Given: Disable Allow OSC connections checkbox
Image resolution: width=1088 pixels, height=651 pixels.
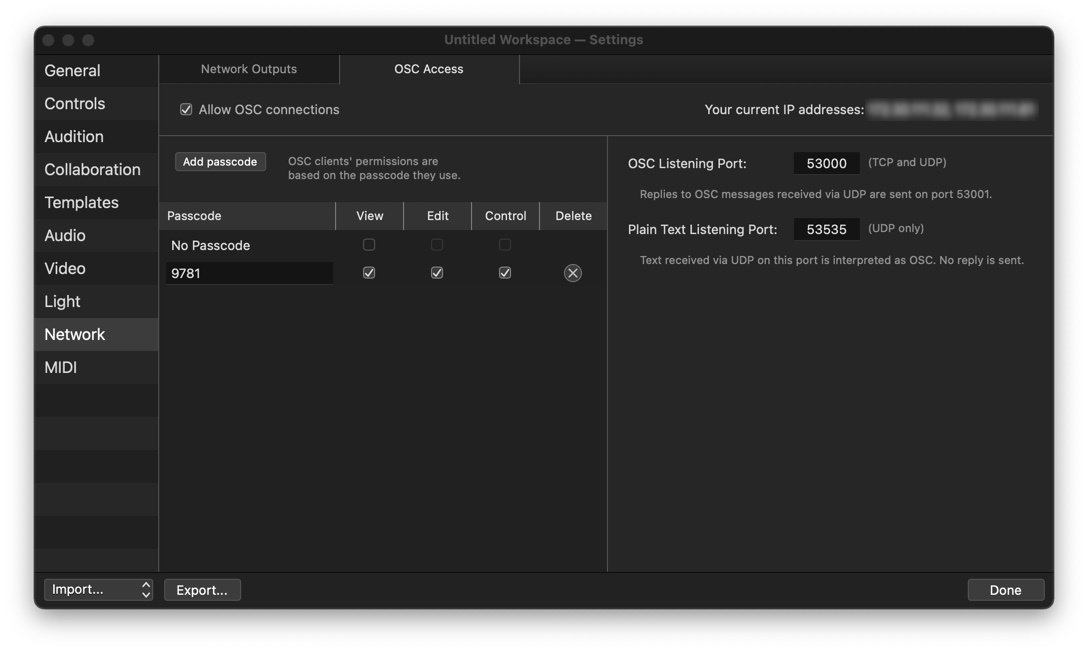Looking at the screenshot, I should tap(186, 110).
